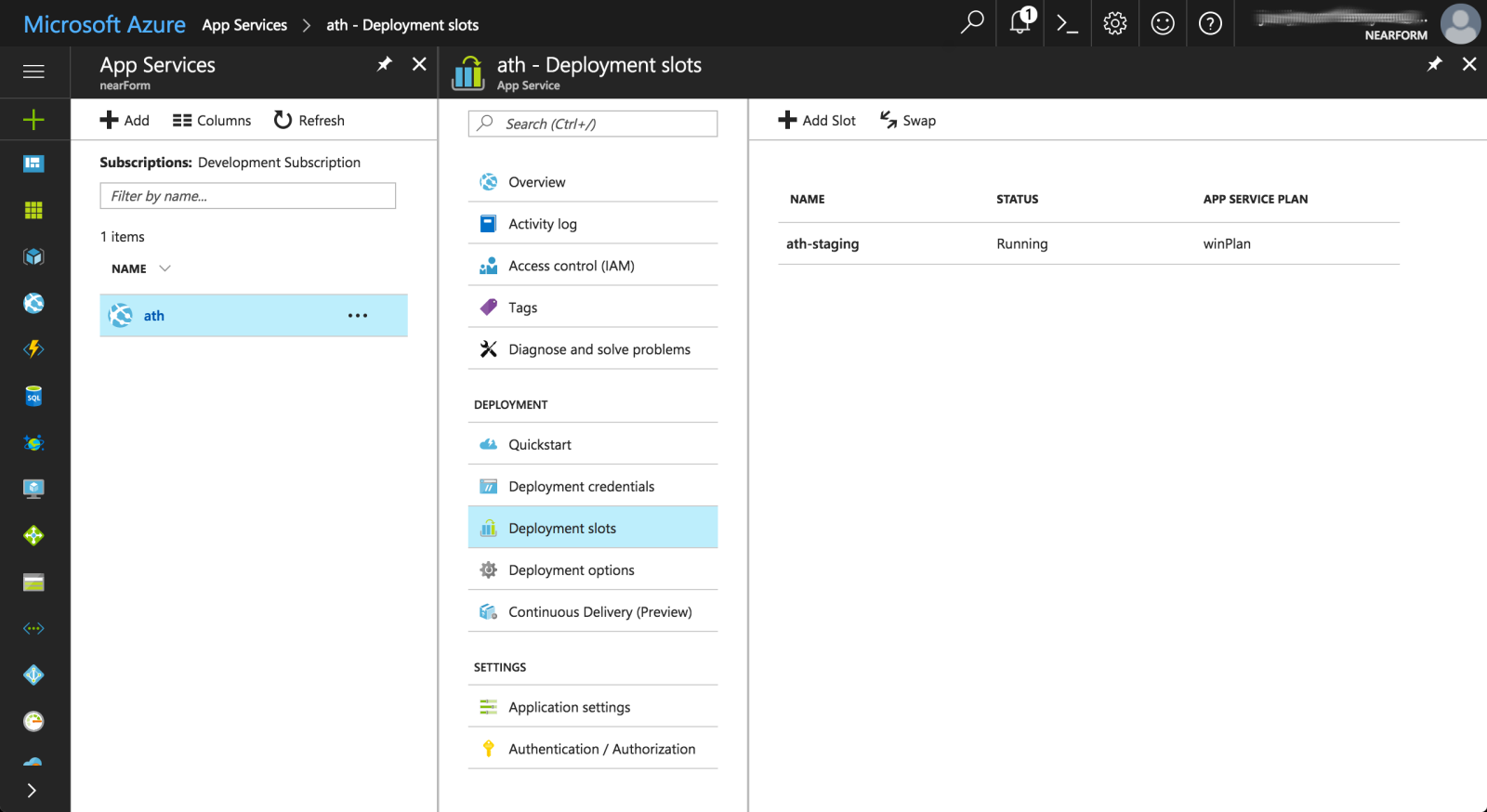1487x812 pixels.
Task: Open SQL databases icon in sidebar
Action: pos(33,396)
